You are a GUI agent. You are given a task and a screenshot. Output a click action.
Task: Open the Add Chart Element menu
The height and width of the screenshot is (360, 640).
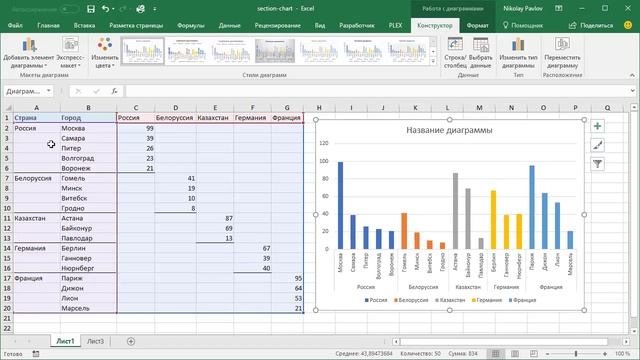point(29,53)
